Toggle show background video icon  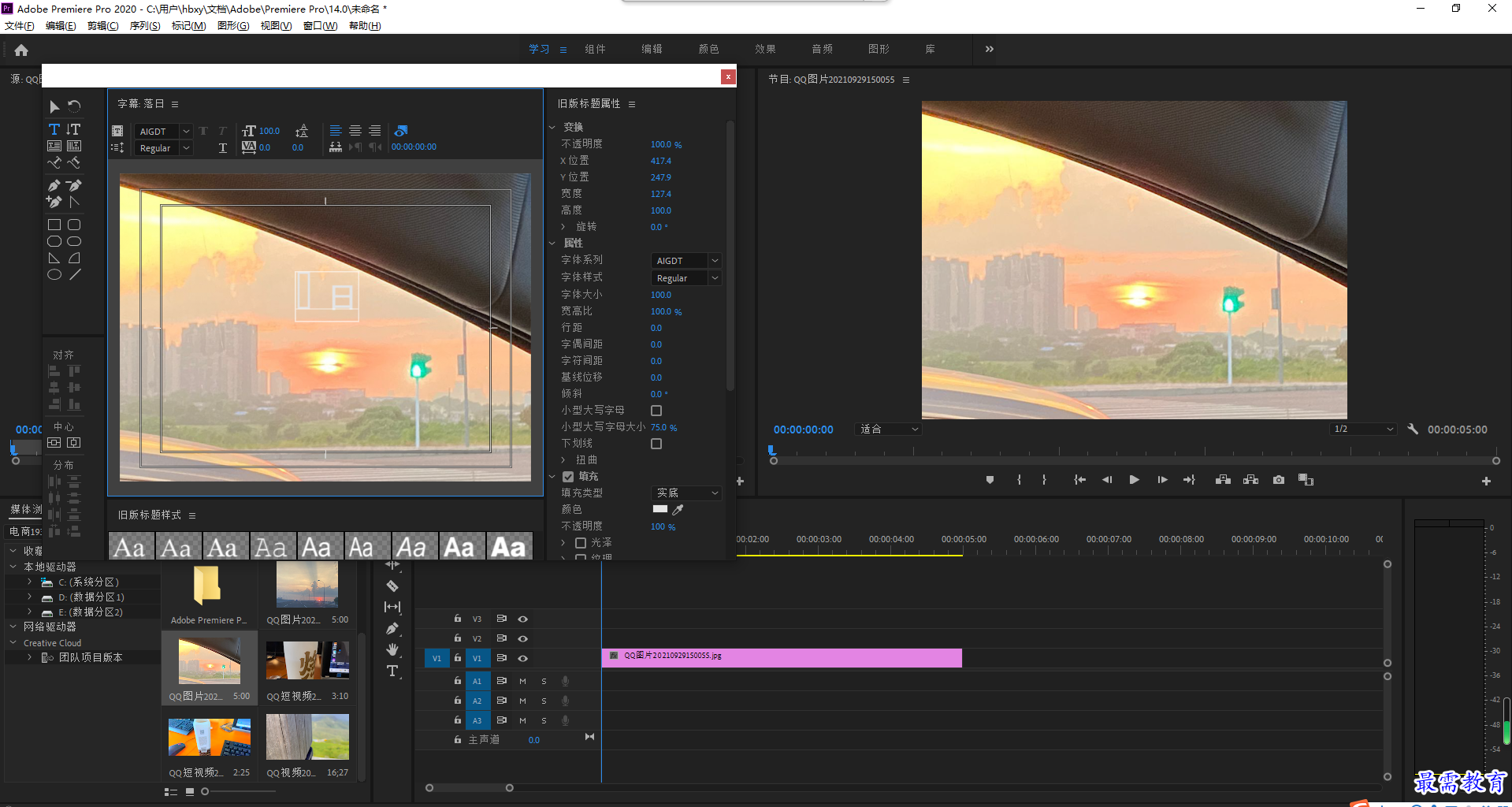pyautogui.click(x=401, y=131)
